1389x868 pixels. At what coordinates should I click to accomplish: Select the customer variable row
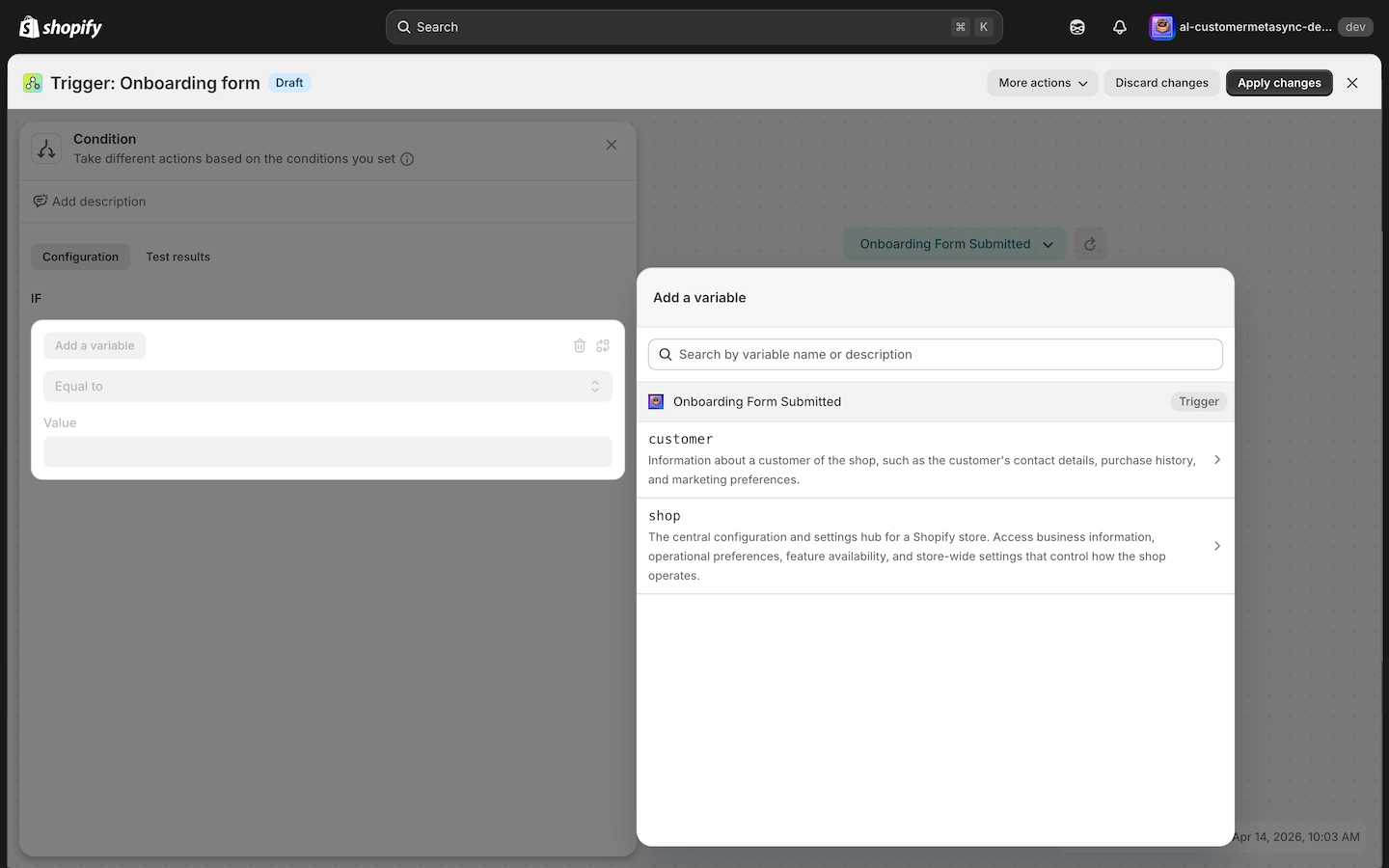tap(936, 460)
